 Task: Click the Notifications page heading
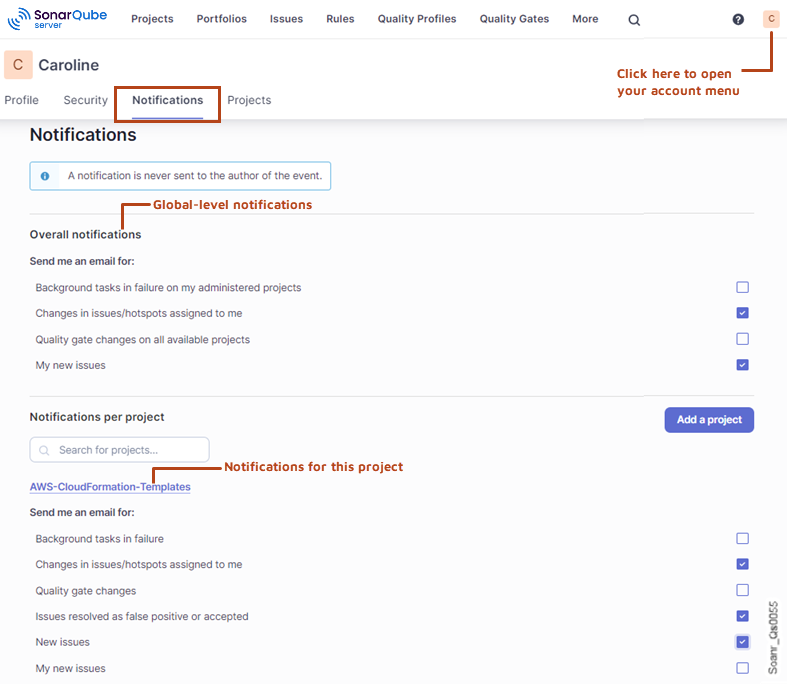pyautogui.click(x=84, y=136)
